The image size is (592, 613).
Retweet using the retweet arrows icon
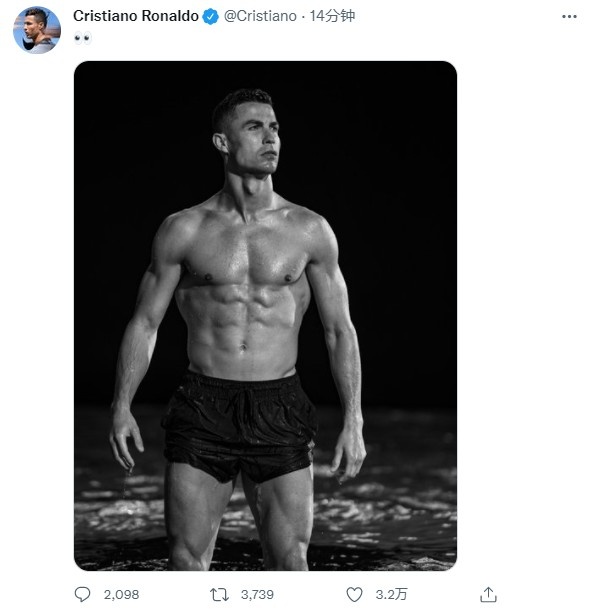click(219, 594)
